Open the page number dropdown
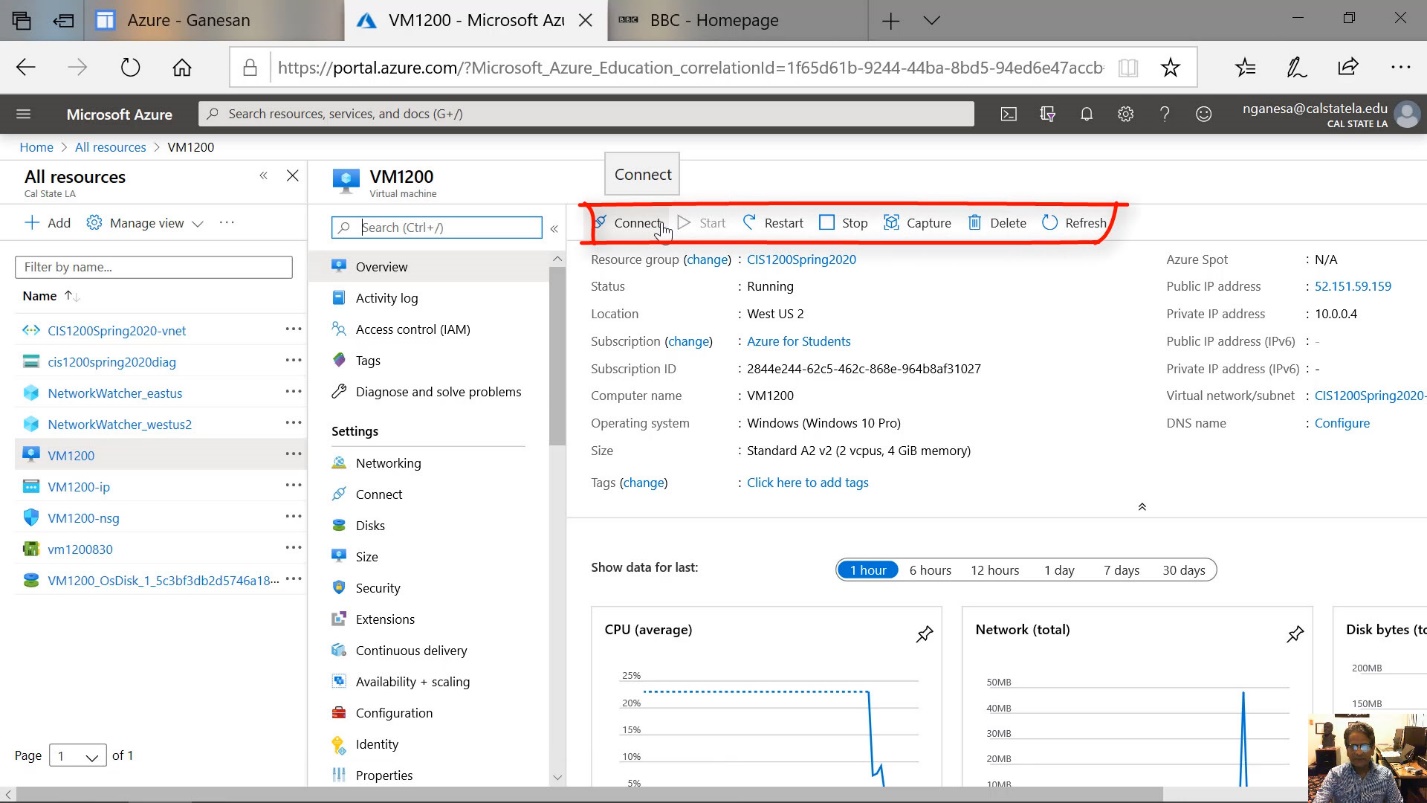This screenshot has height=803, width=1427. coord(78,756)
